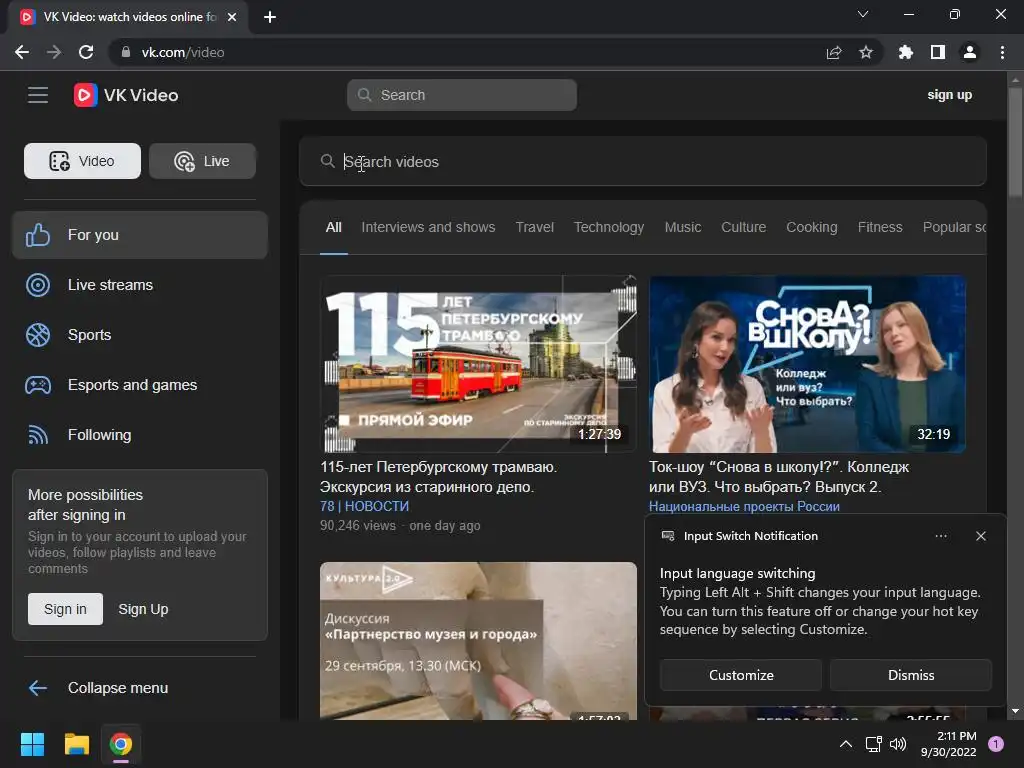The width and height of the screenshot is (1024, 768).
Task: Click the VK Video logo
Action: (126, 95)
